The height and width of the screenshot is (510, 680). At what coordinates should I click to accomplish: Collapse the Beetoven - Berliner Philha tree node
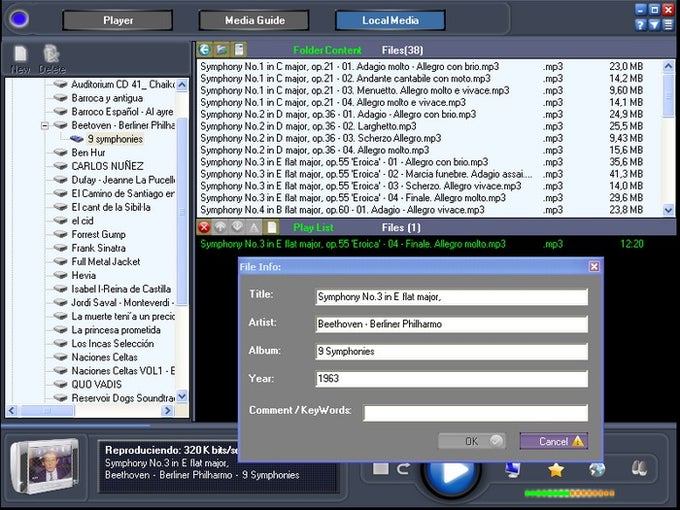click(45, 126)
